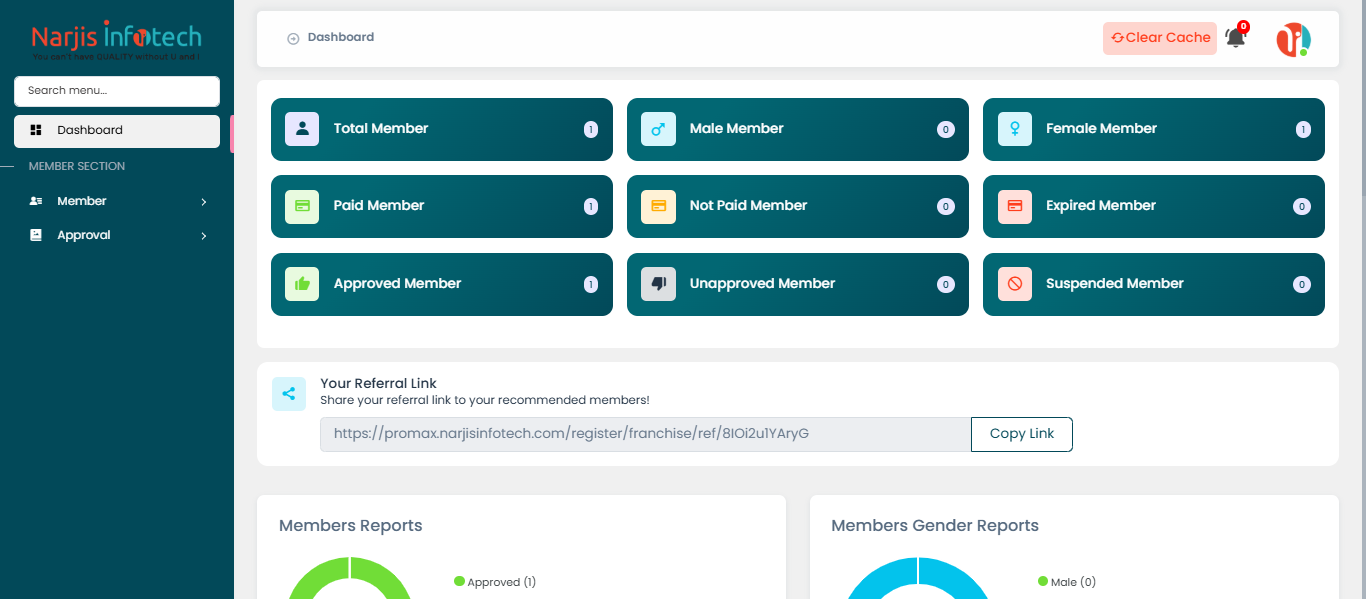Click the Dashboard breadcrumb text
This screenshot has height=599, width=1366.
tap(341, 37)
